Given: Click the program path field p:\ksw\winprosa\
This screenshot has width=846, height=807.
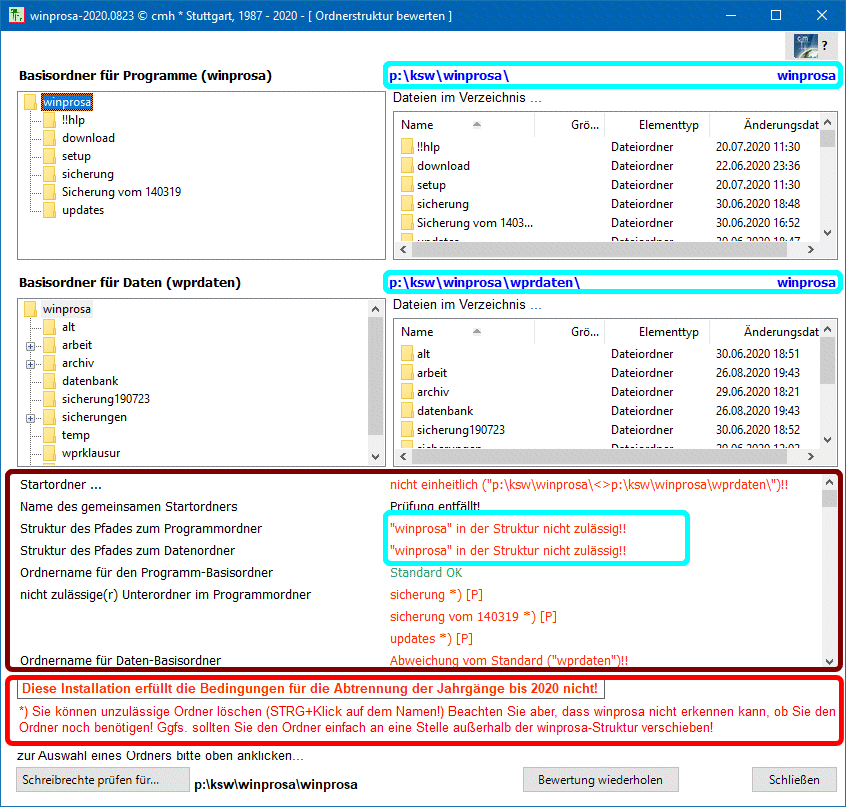Looking at the screenshot, I should 580,75.
